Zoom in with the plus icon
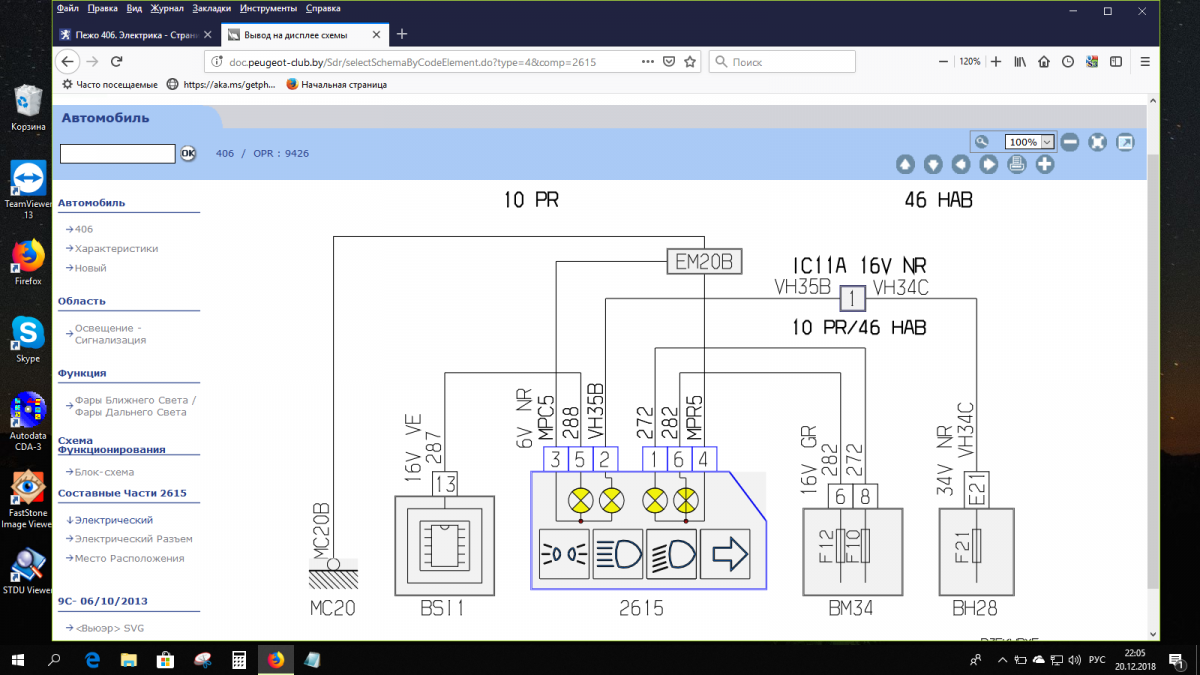Viewport: 1200px width, 675px height. point(1045,164)
